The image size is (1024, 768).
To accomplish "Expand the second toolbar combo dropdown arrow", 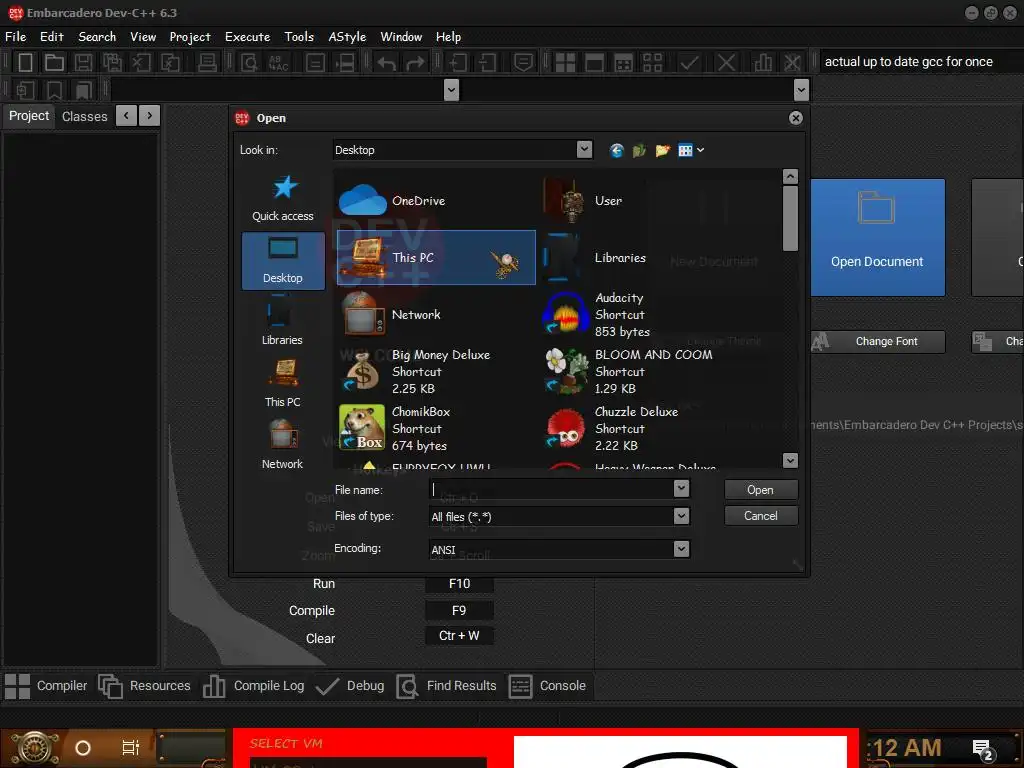I will [801, 89].
